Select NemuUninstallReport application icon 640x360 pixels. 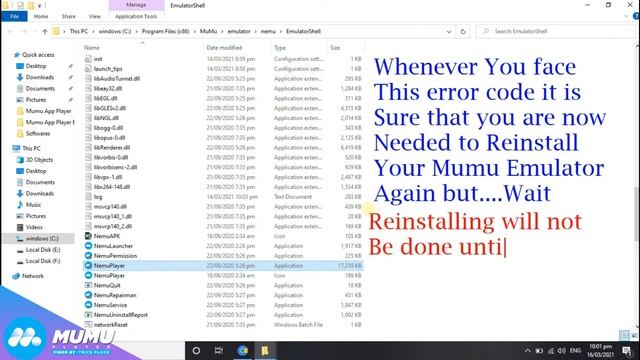[88, 315]
